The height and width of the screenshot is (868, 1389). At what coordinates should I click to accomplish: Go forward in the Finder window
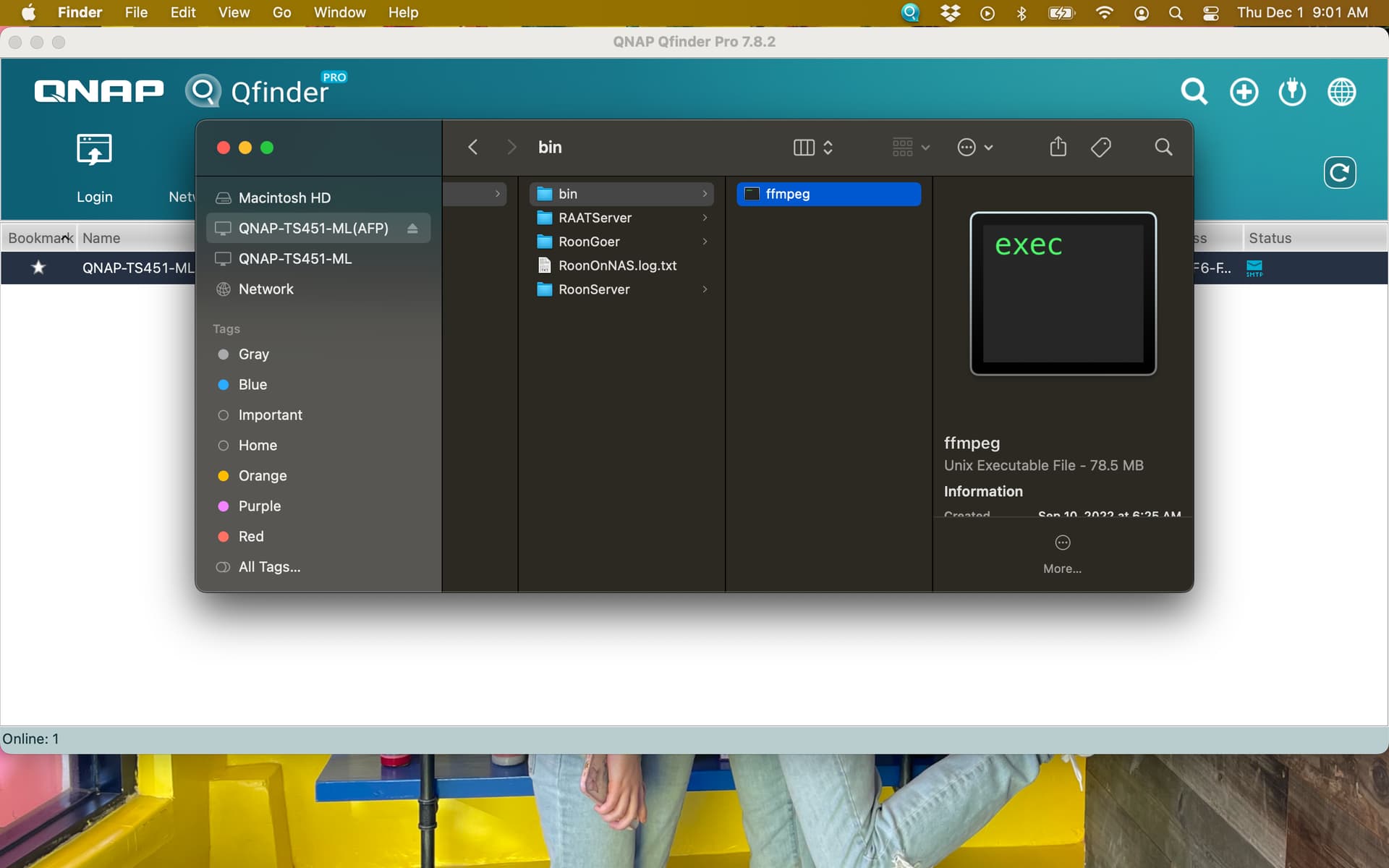point(511,148)
